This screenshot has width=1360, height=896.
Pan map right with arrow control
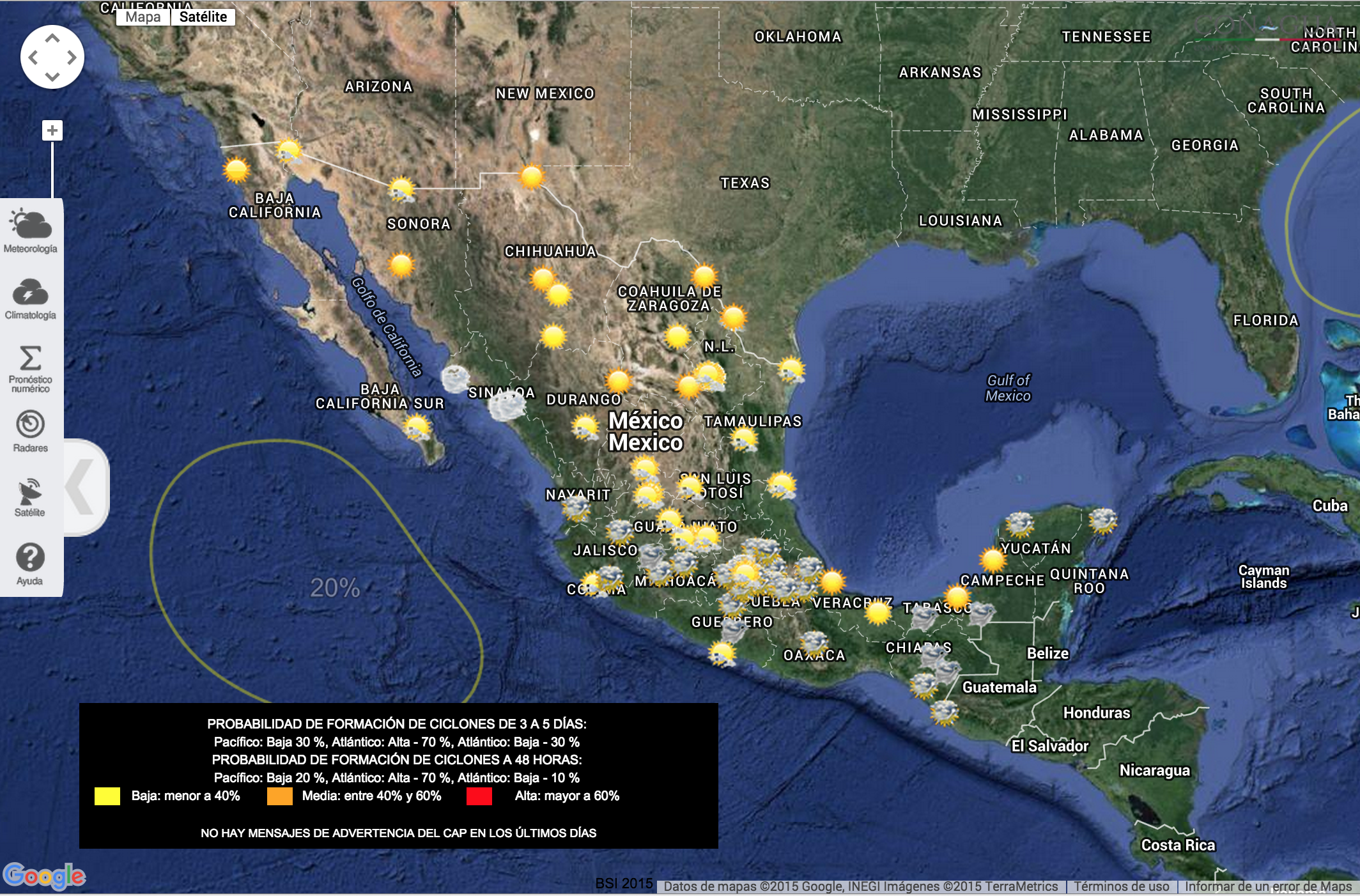click(x=72, y=58)
